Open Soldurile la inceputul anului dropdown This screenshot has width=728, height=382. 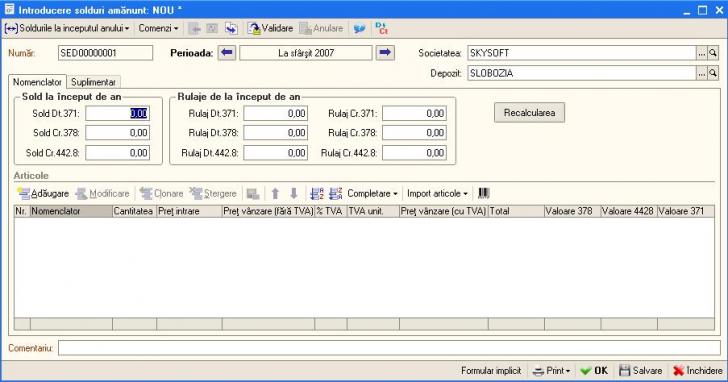(67, 28)
